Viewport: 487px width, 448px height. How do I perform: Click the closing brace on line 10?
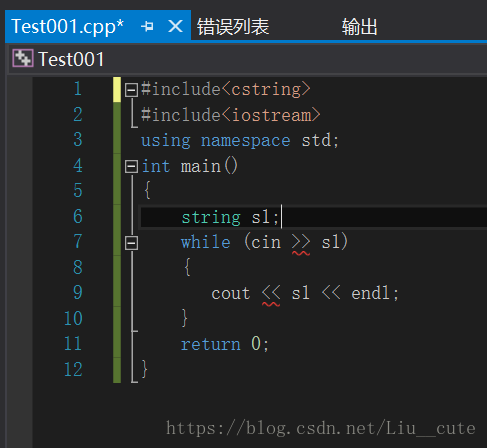point(184,318)
